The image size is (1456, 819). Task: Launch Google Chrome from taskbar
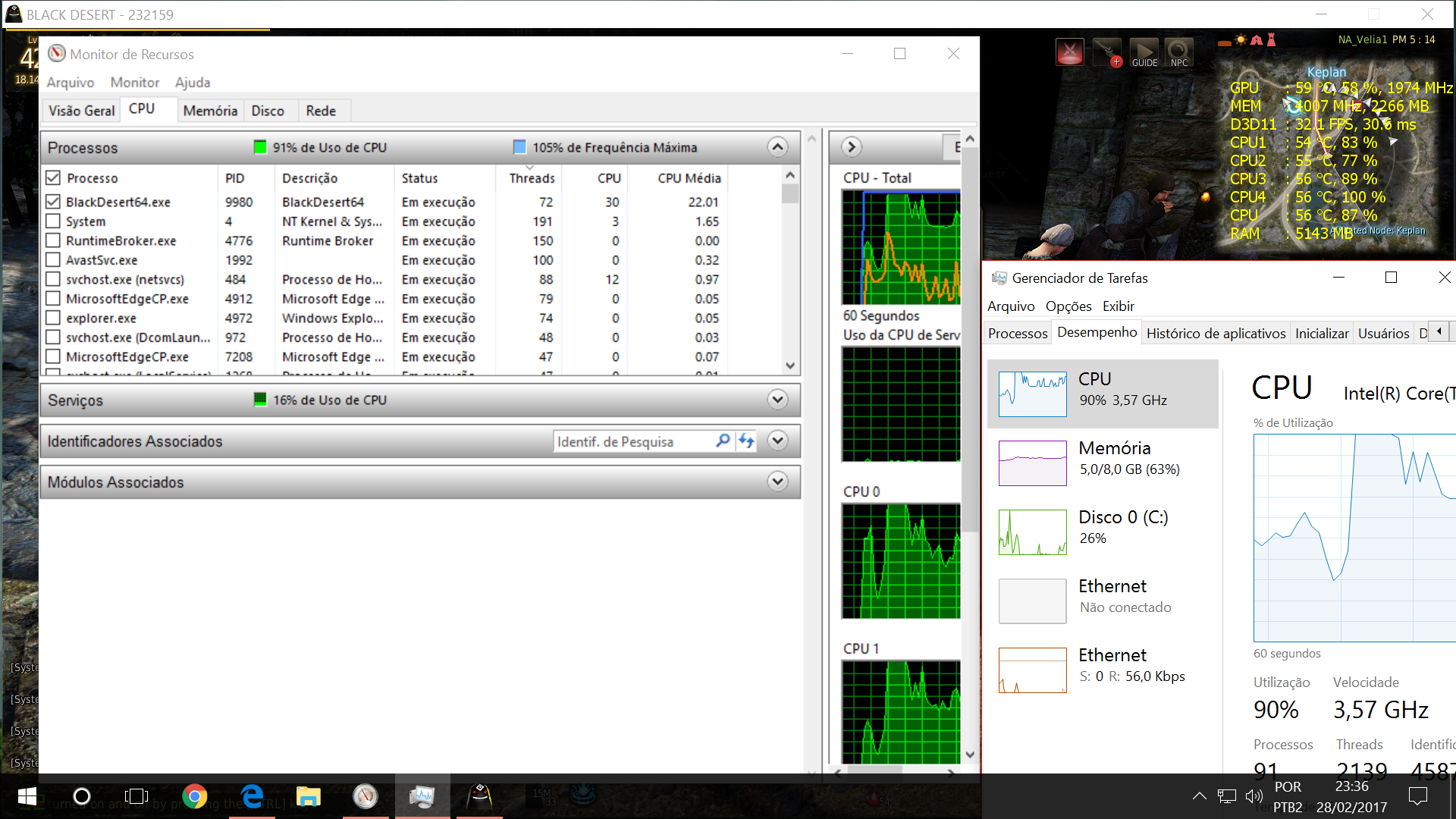pyautogui.click(x=195, y=796)
